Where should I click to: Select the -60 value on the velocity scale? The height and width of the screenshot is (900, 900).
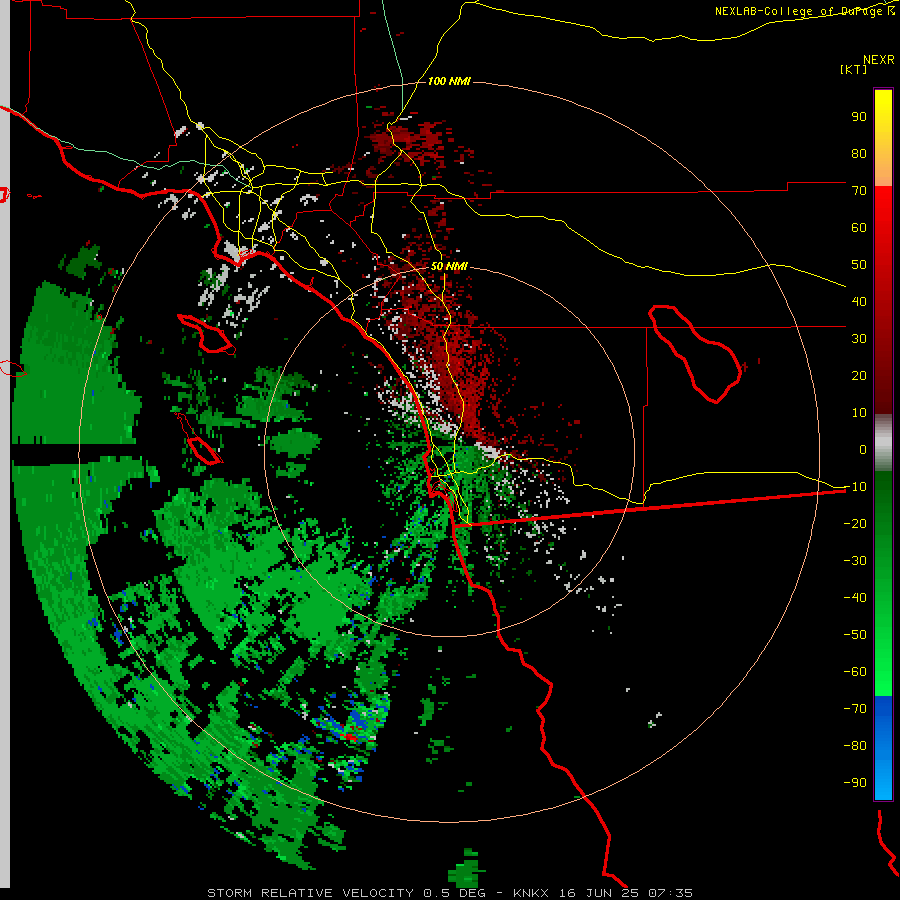click(x=855, y=672)
